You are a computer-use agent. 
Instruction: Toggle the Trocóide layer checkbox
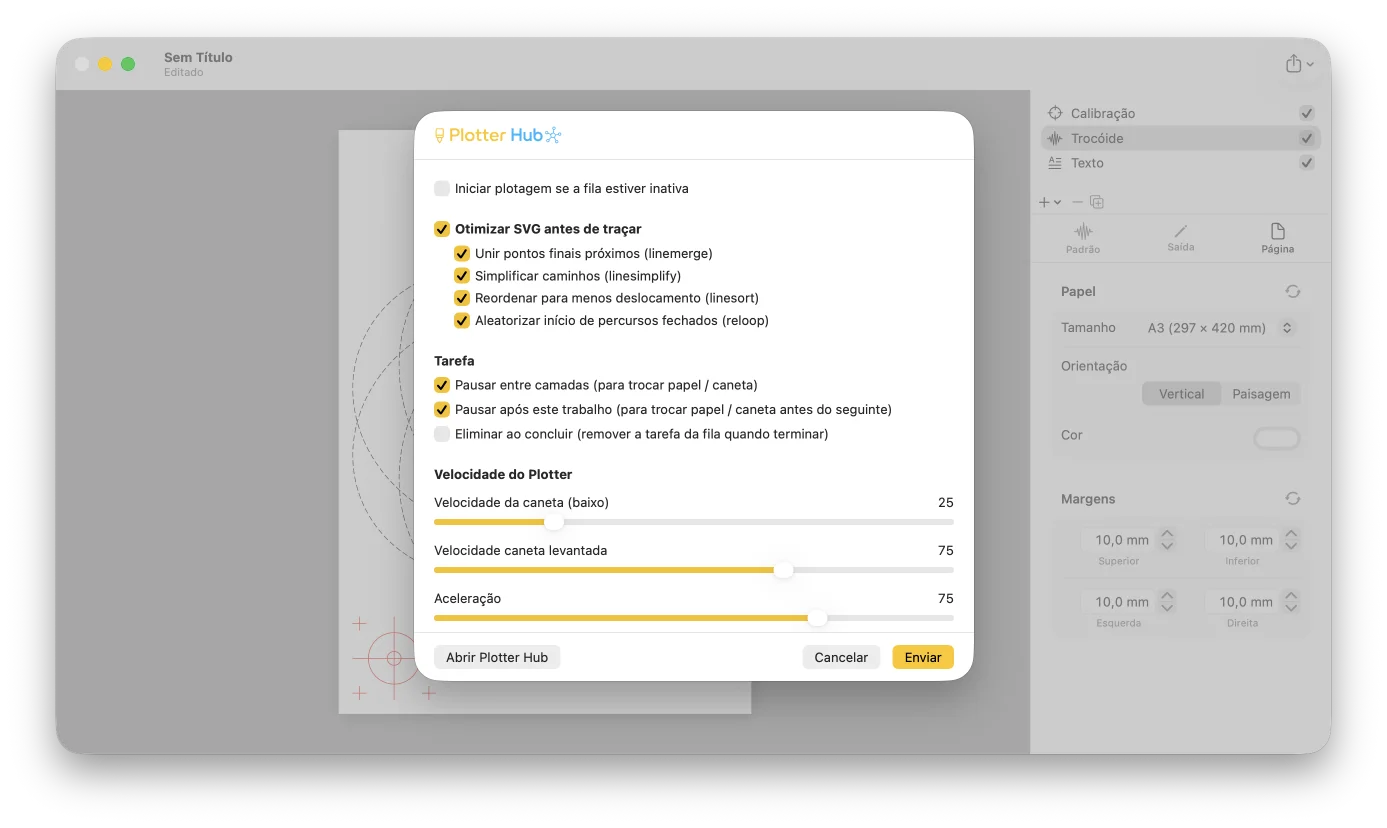point(1306,138)
